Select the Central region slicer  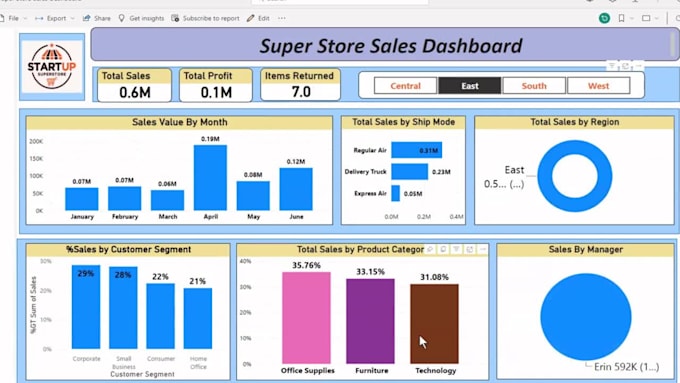(405, 86)
